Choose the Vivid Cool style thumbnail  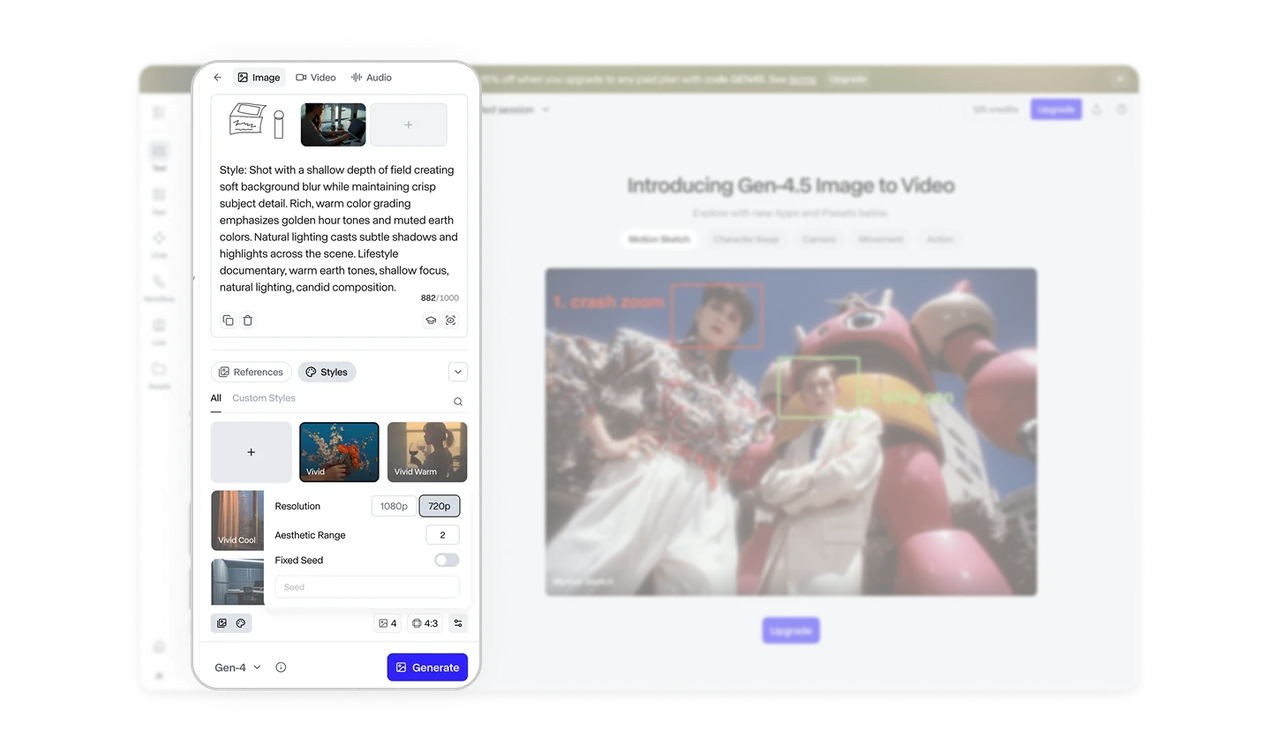237,520
